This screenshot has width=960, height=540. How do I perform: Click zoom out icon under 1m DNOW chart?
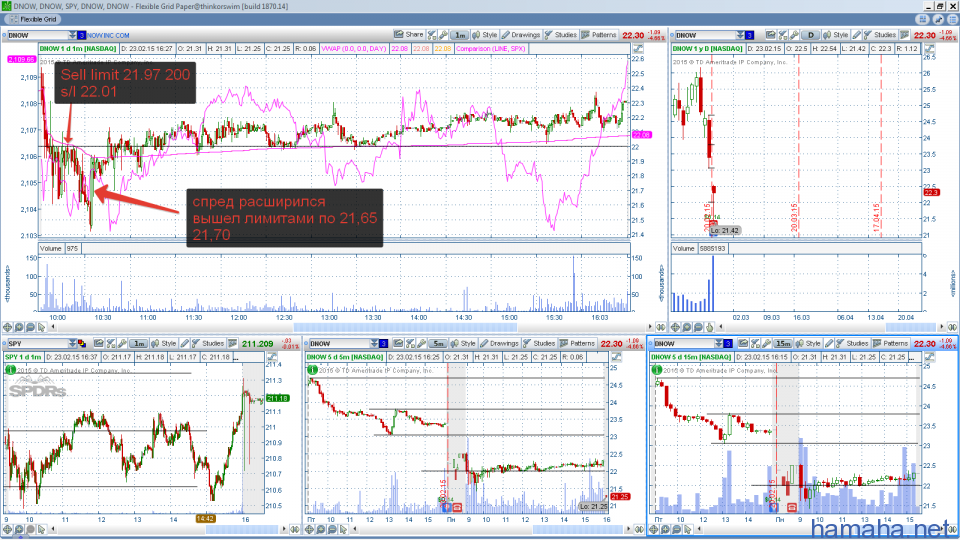tap(30, 327)
